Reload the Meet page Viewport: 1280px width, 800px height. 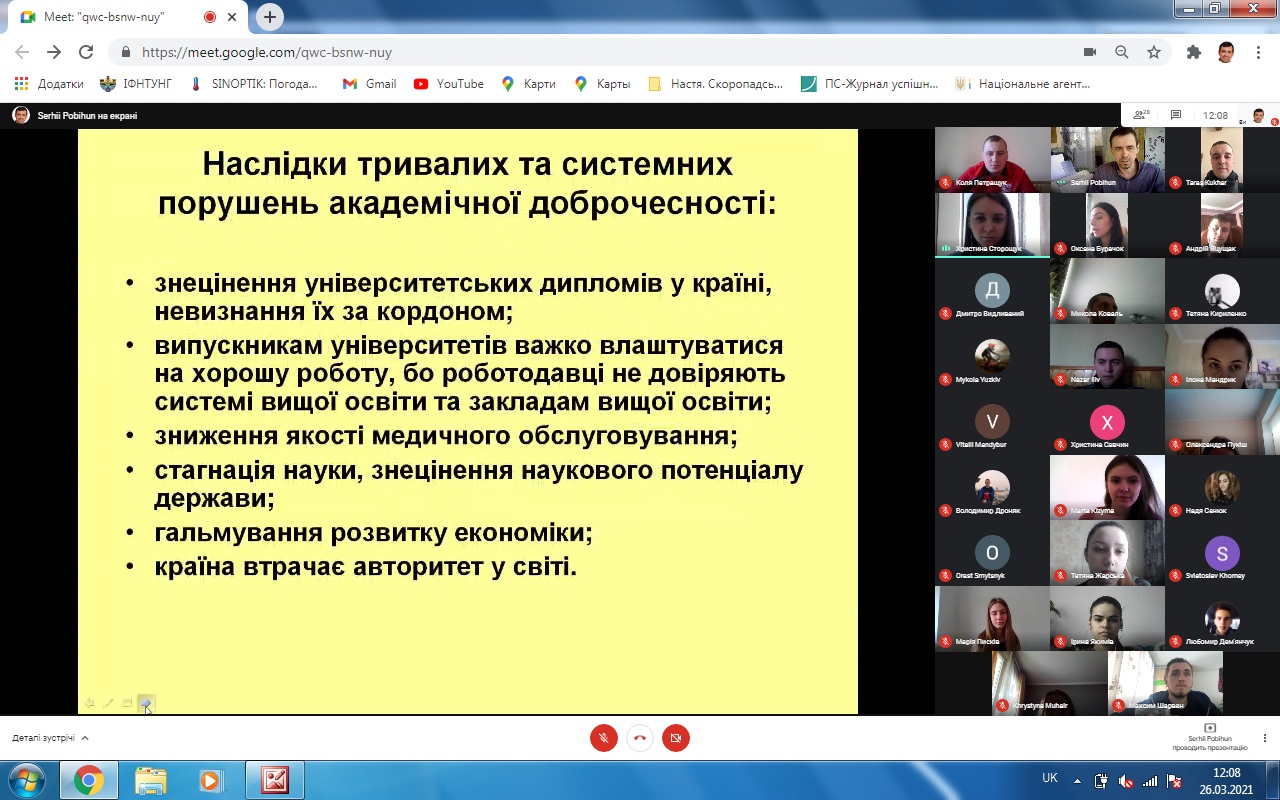[x=86, y=52]
